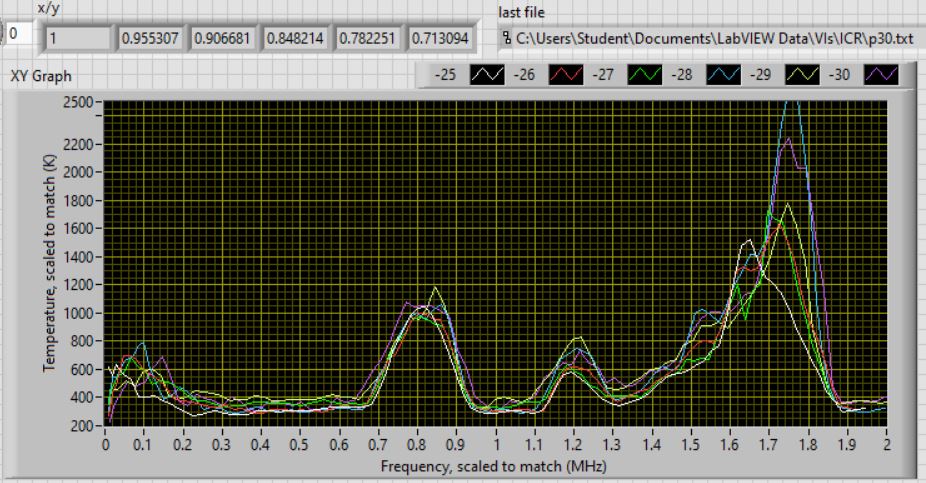This screenshot has height=483, width=926.
Task: Click the frequency axis end value 2
Action: pyautogui.click(x=886, y=444)
